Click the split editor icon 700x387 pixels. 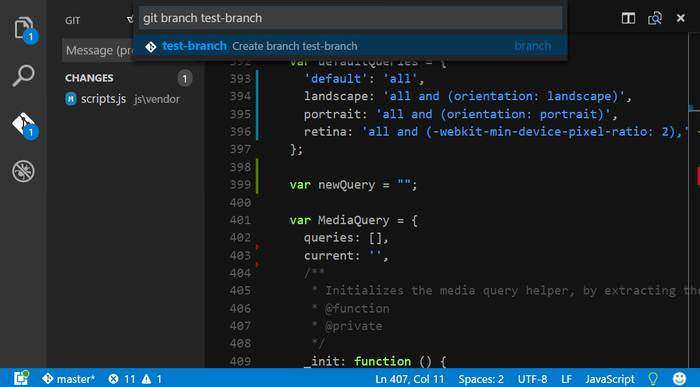pyautogui.click(x=628, y=18)
